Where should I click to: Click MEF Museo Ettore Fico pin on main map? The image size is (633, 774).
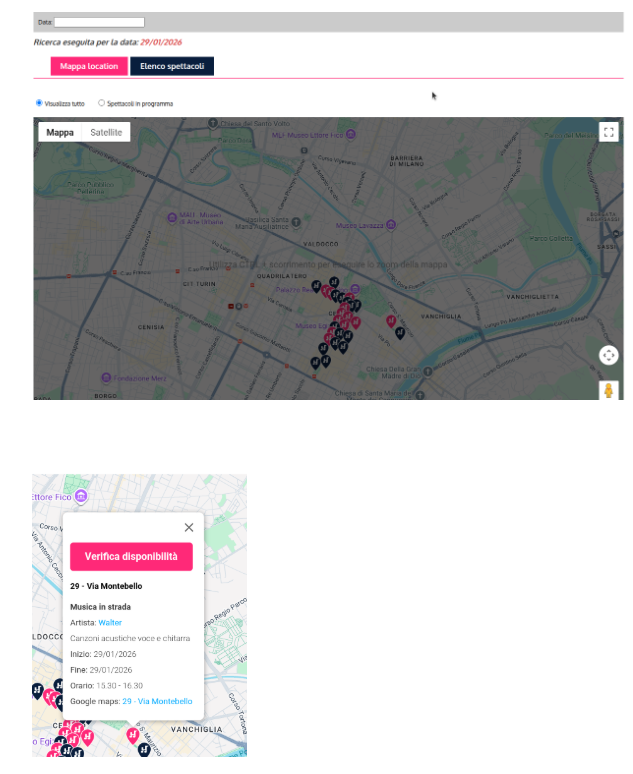coord(350,134)
